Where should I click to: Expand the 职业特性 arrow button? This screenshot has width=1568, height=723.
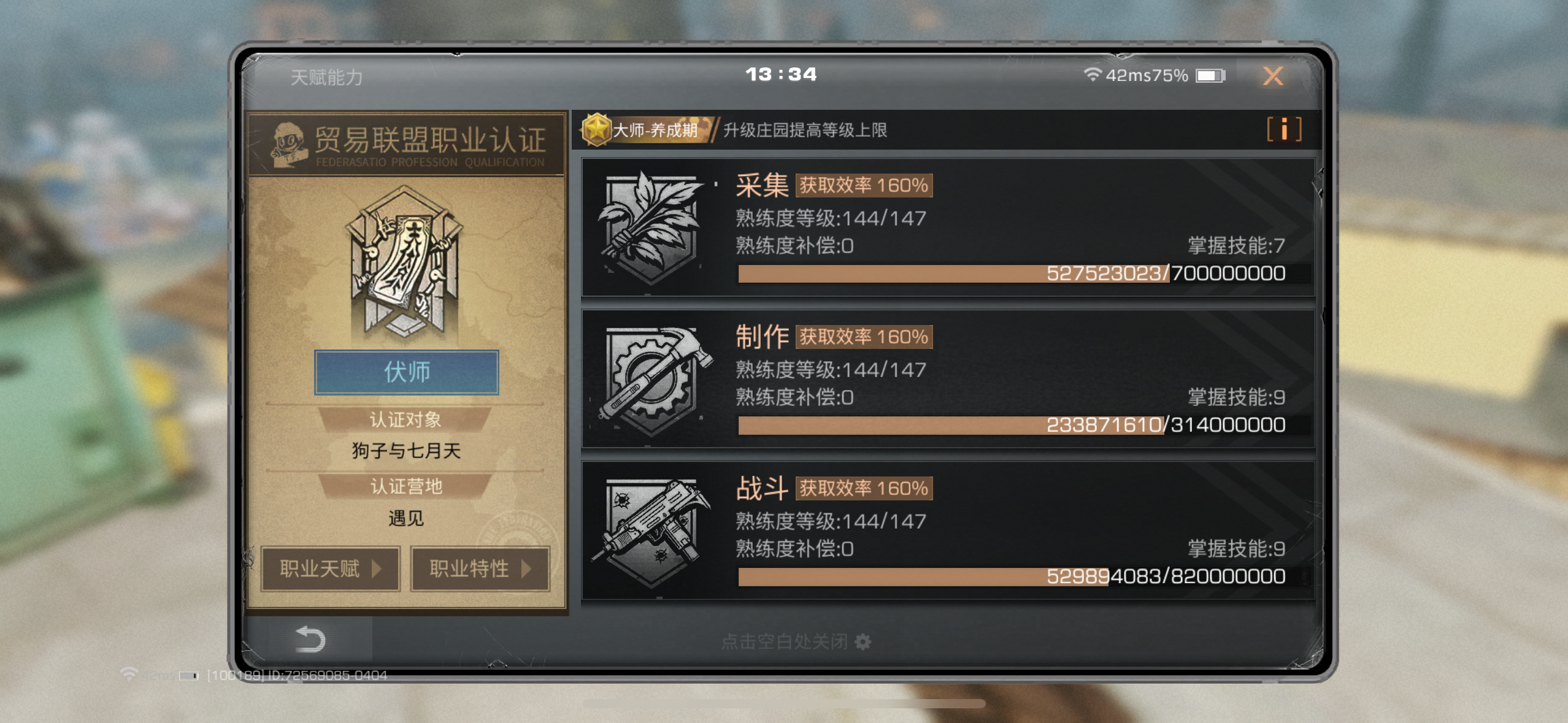pos(480,568)
